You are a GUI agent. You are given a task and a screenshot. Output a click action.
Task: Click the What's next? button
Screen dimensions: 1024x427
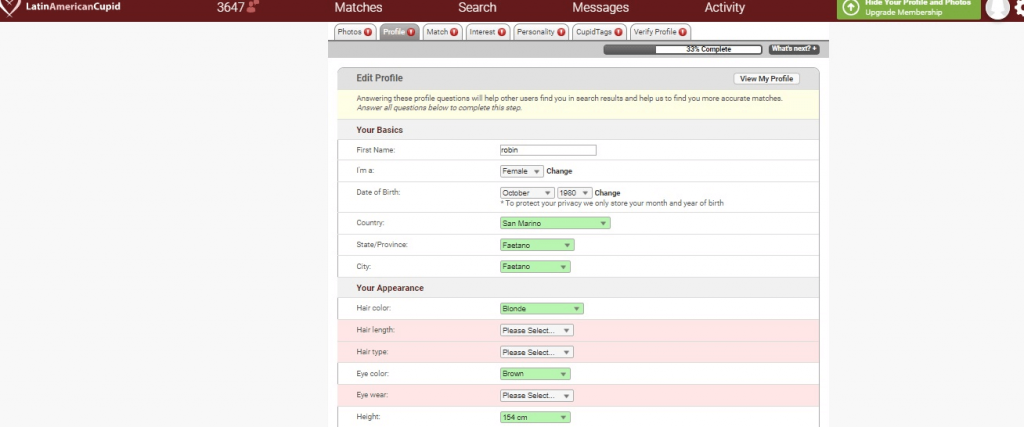pos(793,49)
